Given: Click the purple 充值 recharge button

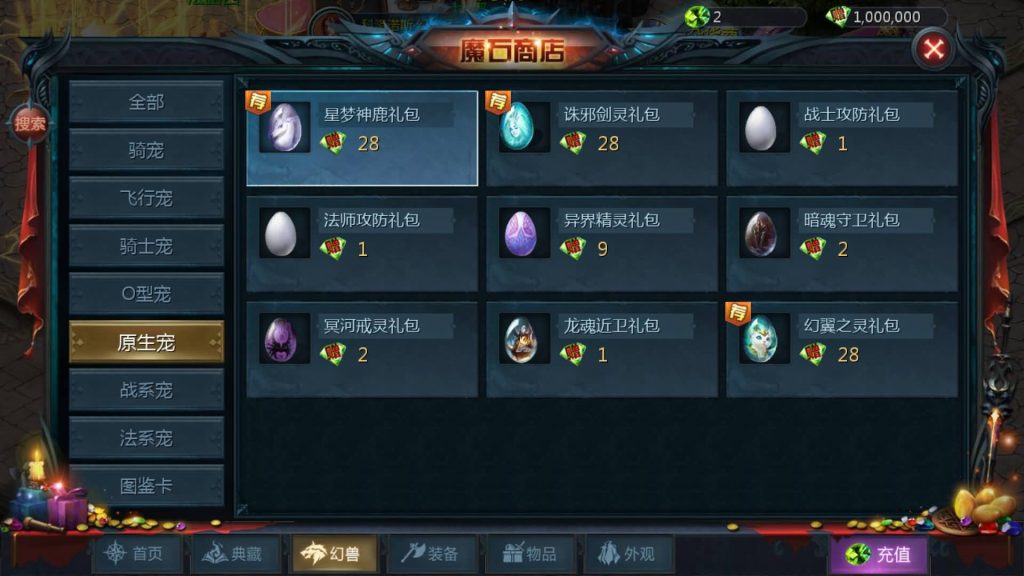Looking at the screenshot, I should [x=879, y=555].
